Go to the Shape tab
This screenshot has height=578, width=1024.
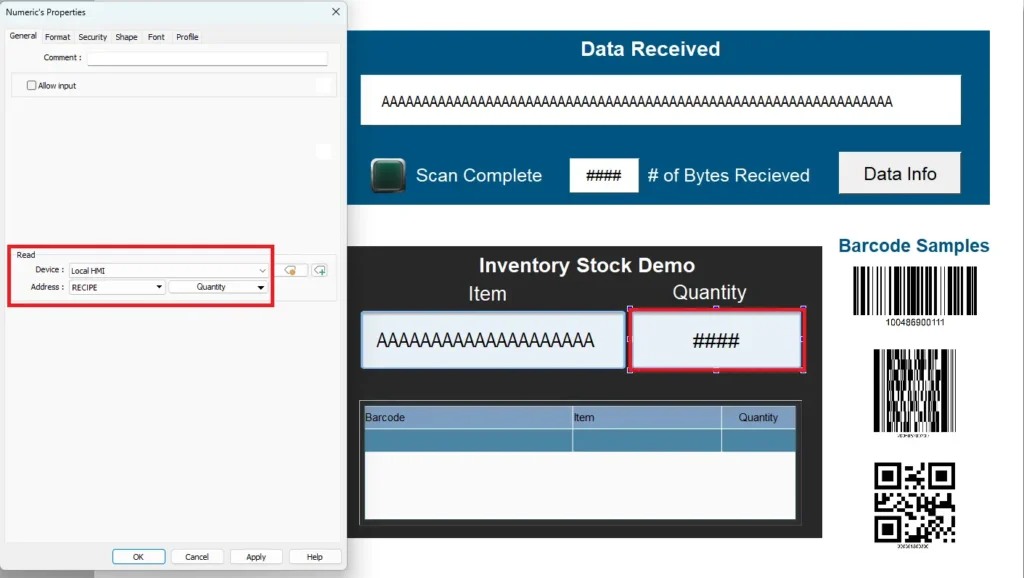point(126,37)
